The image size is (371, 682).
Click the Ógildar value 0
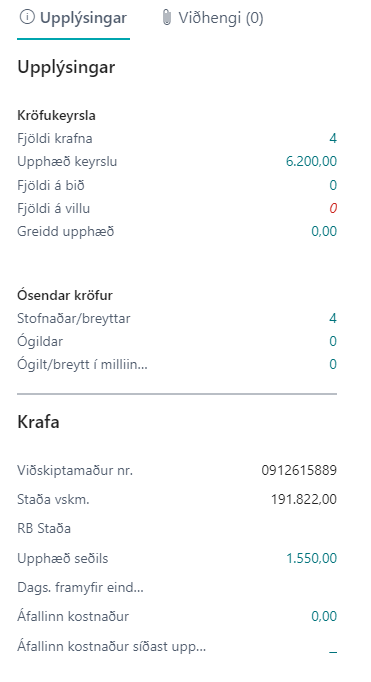point(333,341)
